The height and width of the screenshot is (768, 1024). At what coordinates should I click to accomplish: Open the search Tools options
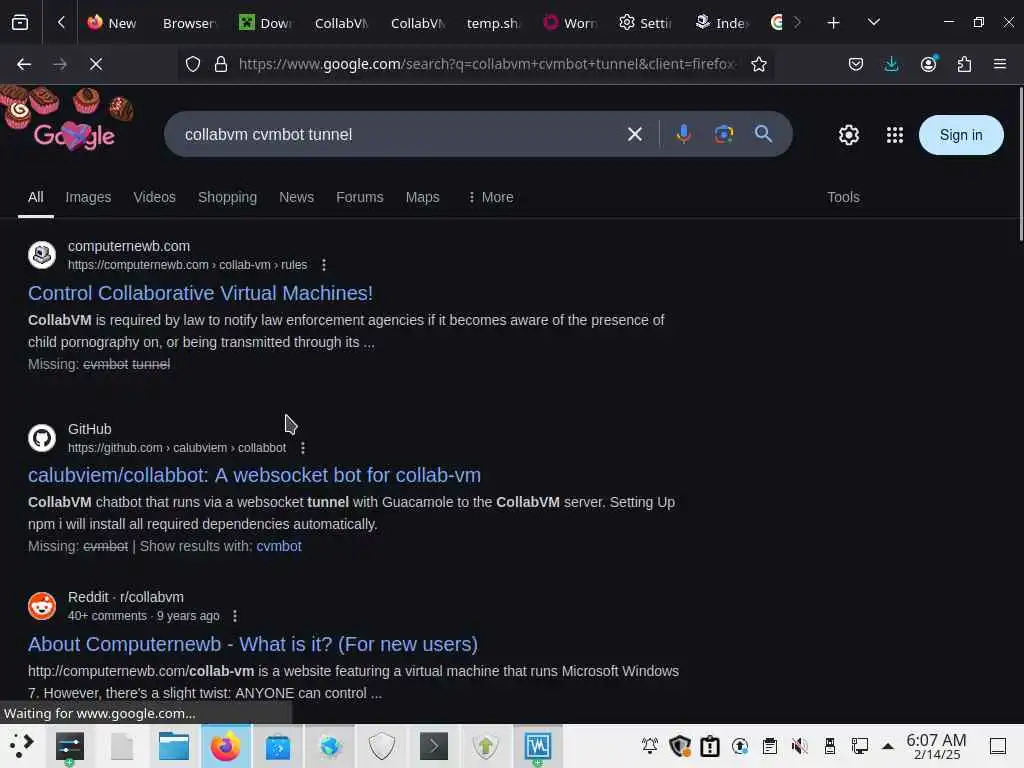843,197
